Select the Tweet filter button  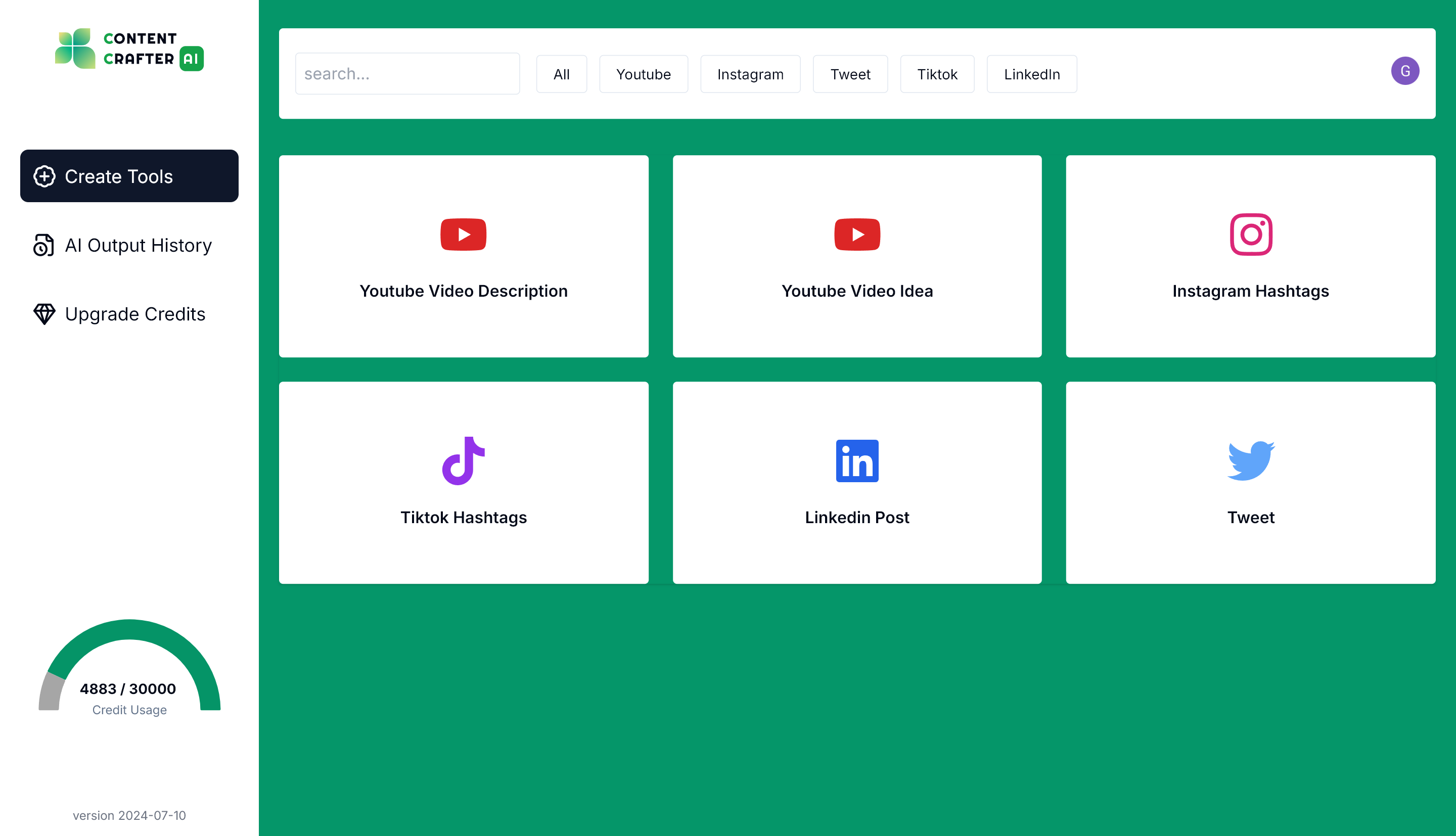850,74
